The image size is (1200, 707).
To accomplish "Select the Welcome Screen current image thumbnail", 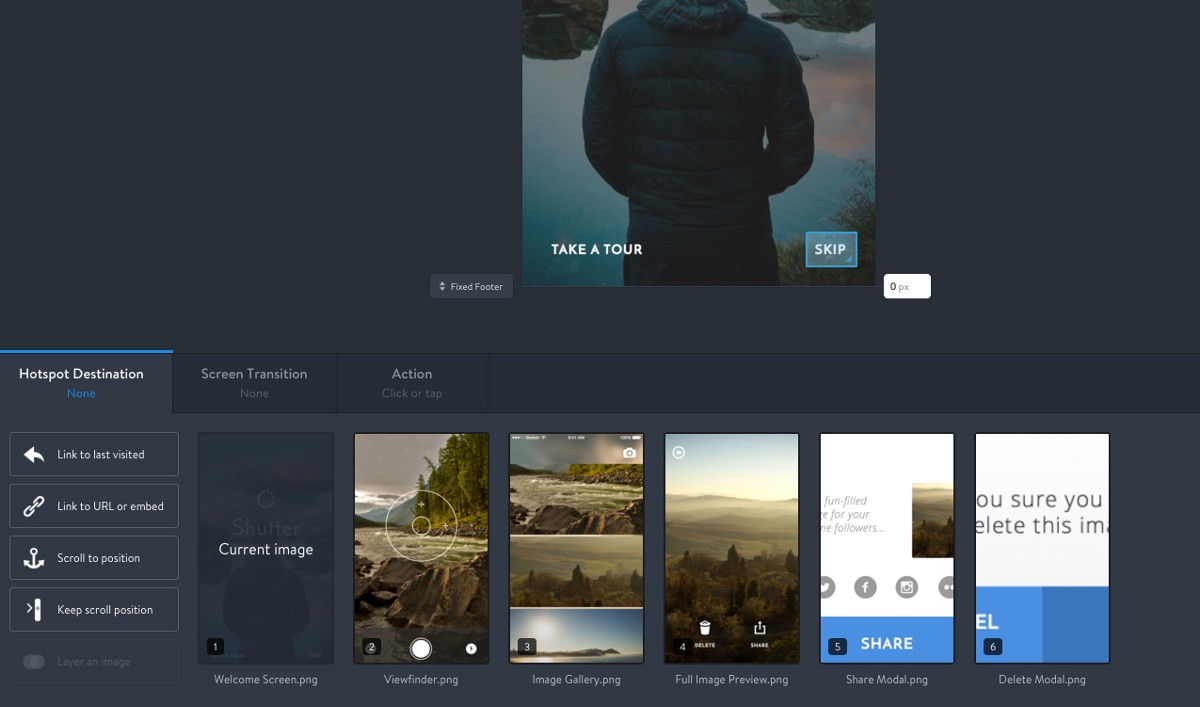I will tap(266, 548).
